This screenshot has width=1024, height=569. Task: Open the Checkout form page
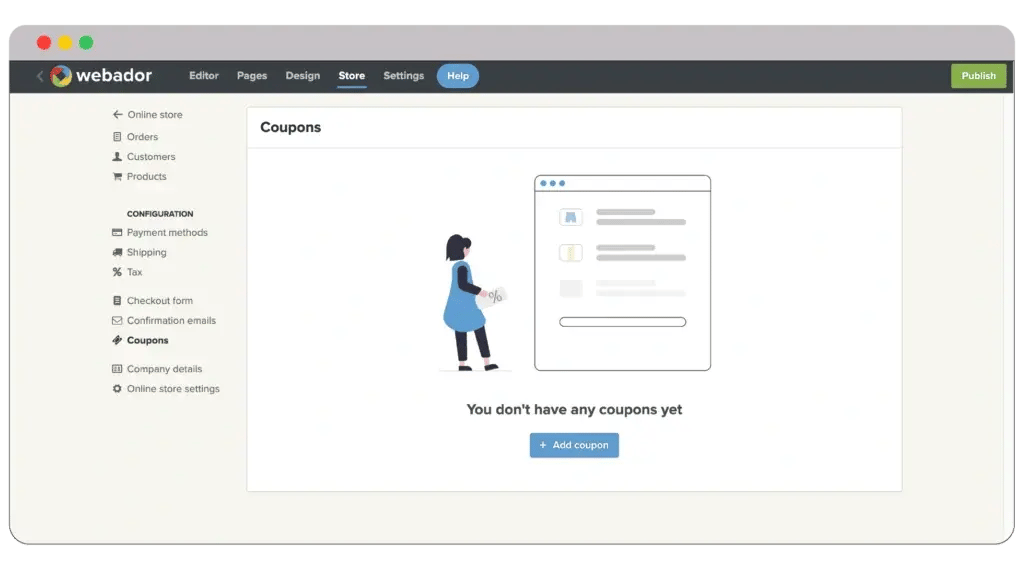pos(159,301)
